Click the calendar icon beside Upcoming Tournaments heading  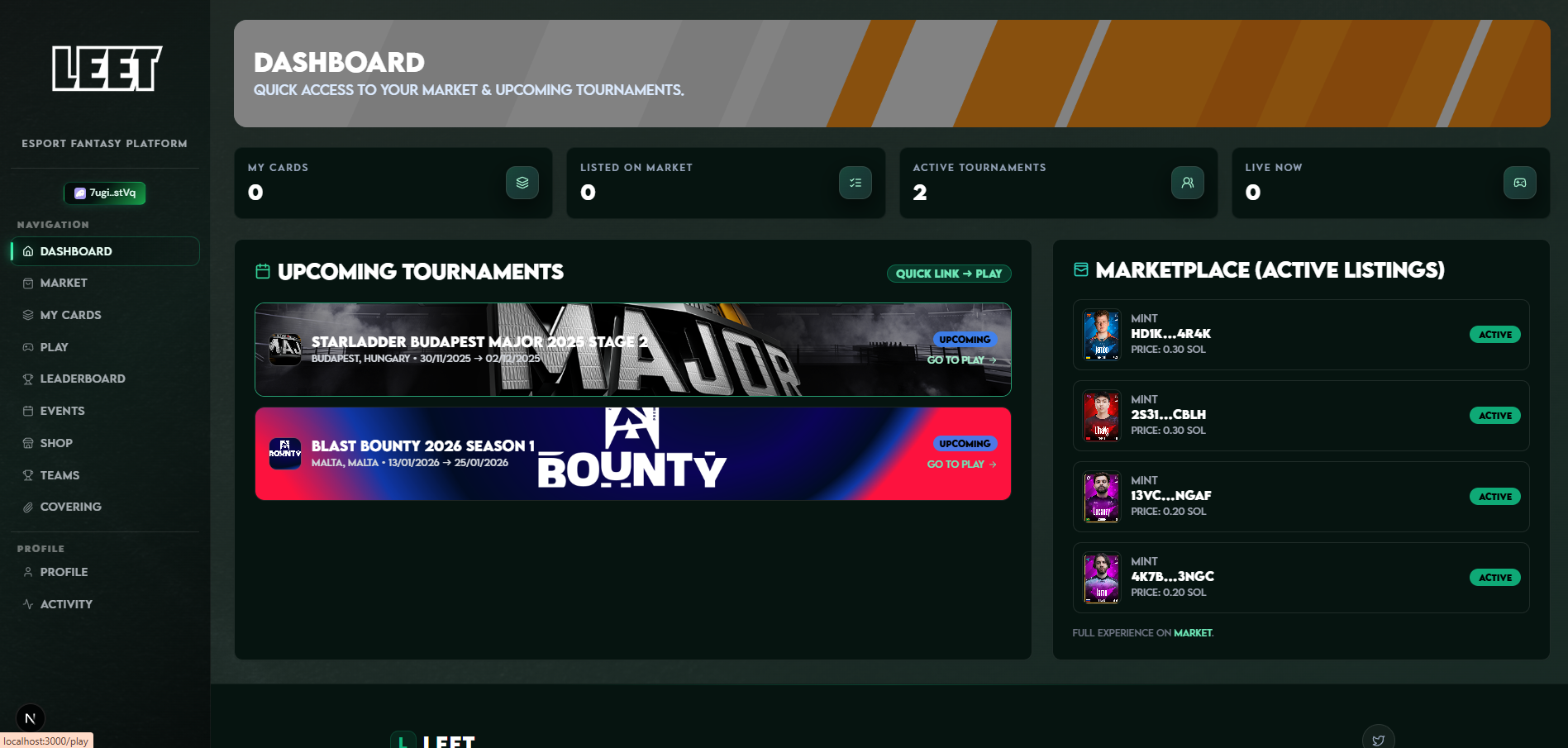click(262, 270)
